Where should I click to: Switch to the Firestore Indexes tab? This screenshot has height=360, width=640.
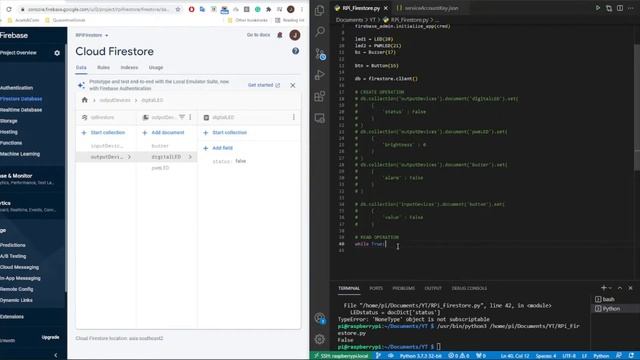(x=129, y=67)
